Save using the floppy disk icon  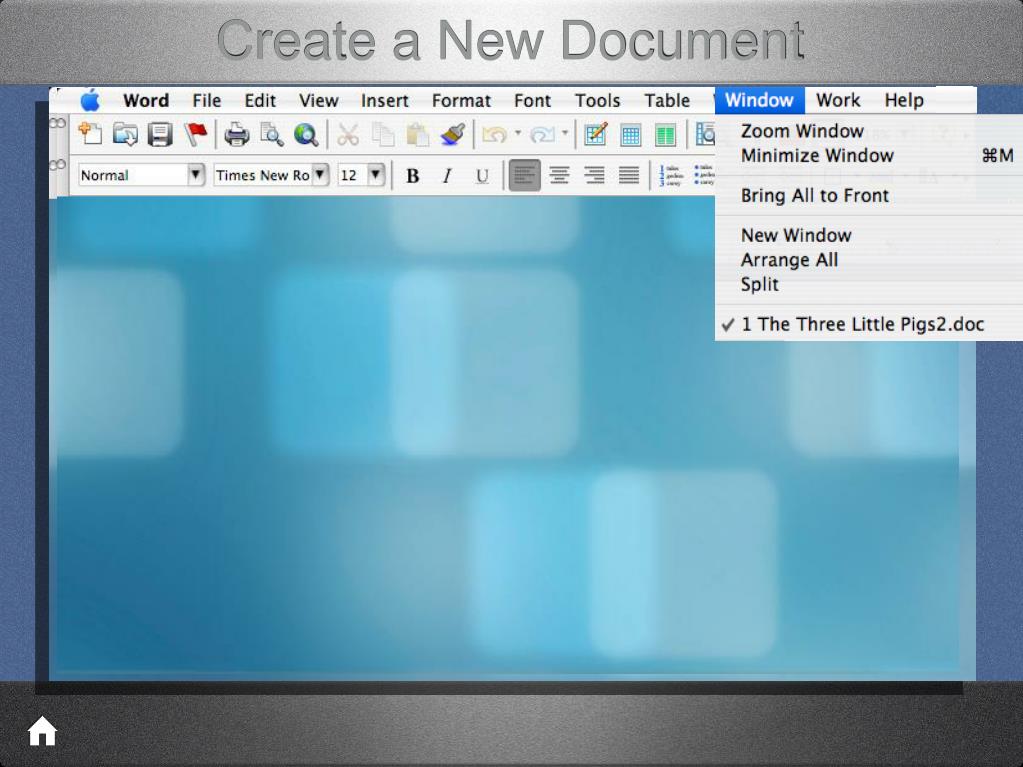pos(160,134)
